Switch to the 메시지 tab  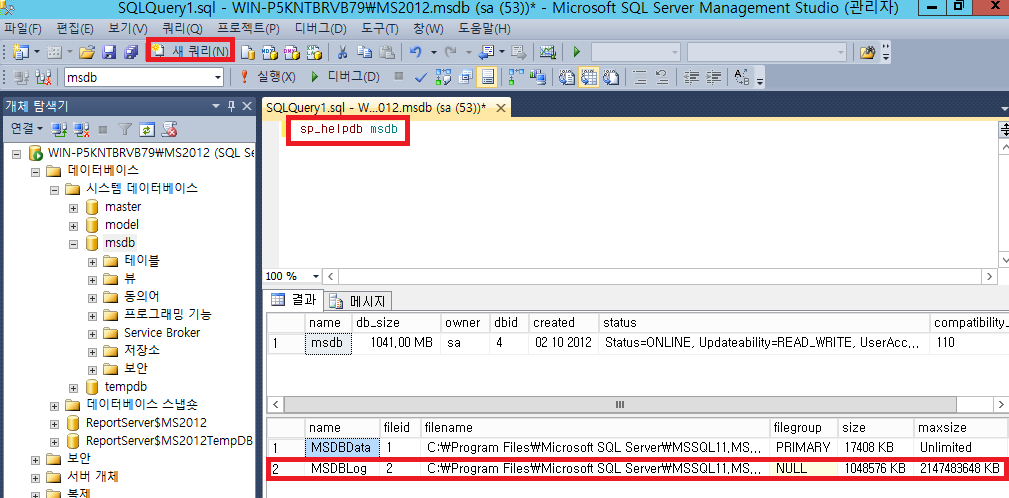pos(360,300)
